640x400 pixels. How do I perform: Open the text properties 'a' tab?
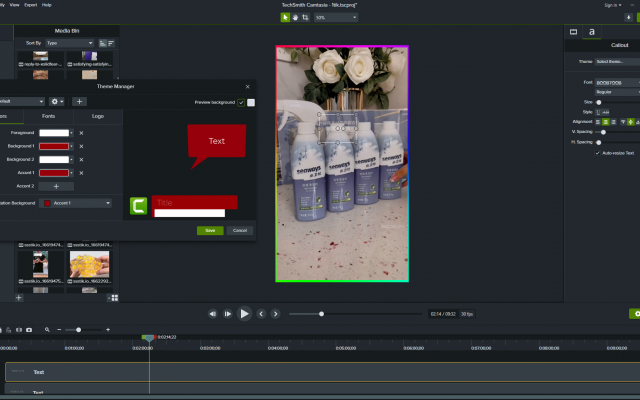pos(591,32)
